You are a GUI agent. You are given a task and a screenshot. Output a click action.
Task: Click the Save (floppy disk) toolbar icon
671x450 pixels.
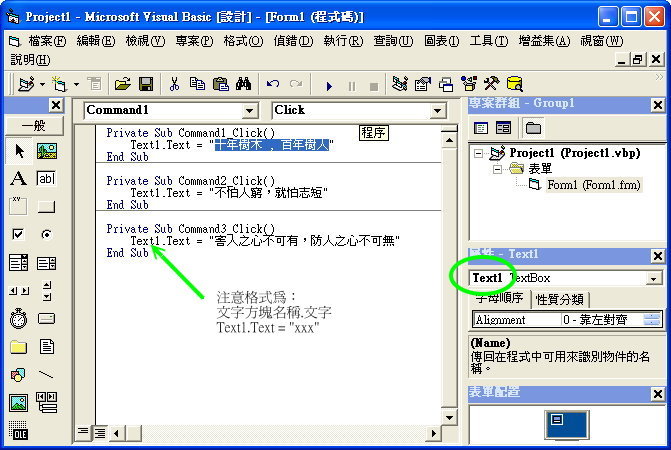145,84
